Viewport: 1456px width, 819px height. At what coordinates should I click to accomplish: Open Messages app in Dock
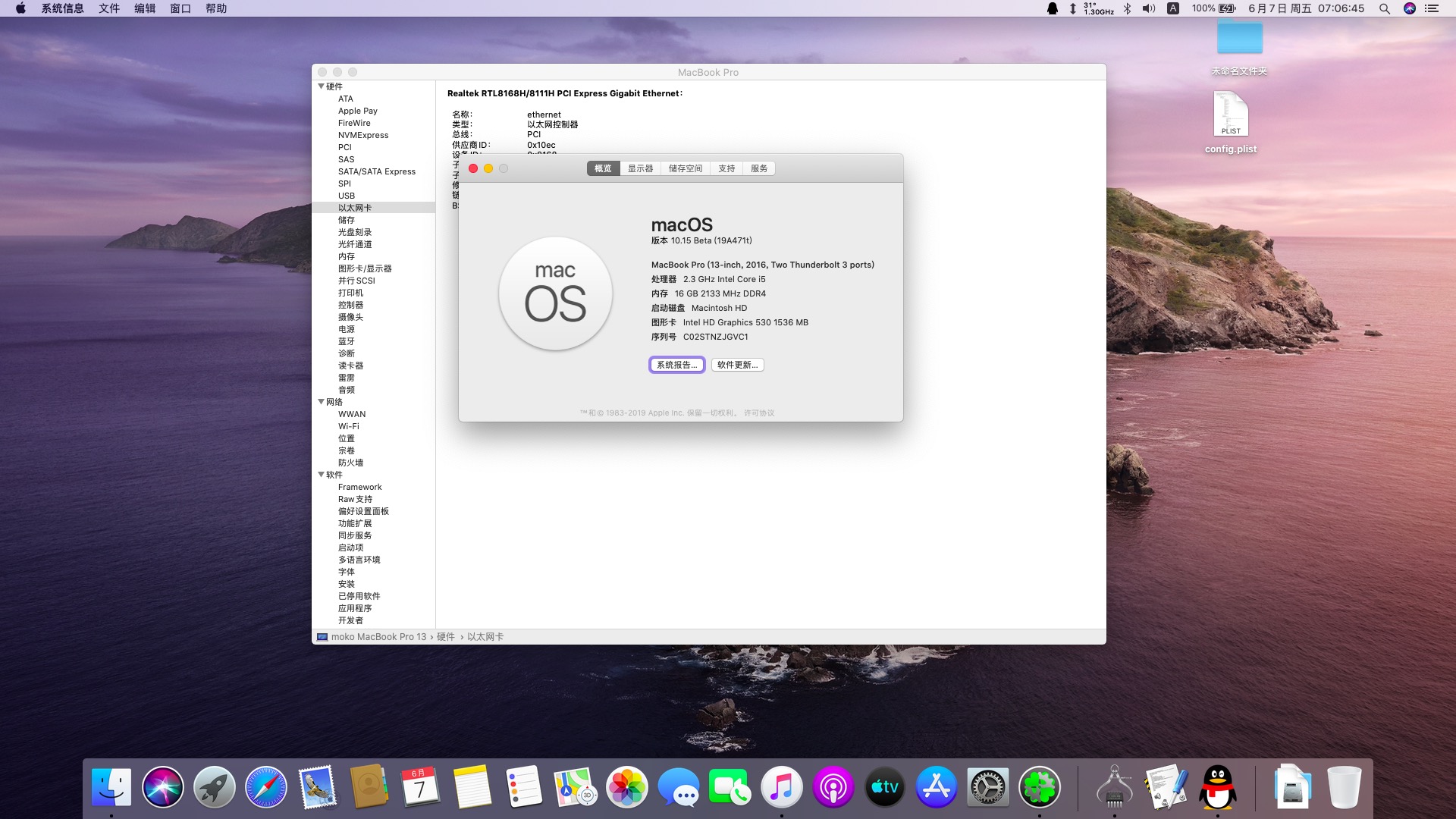click(679, 787)
